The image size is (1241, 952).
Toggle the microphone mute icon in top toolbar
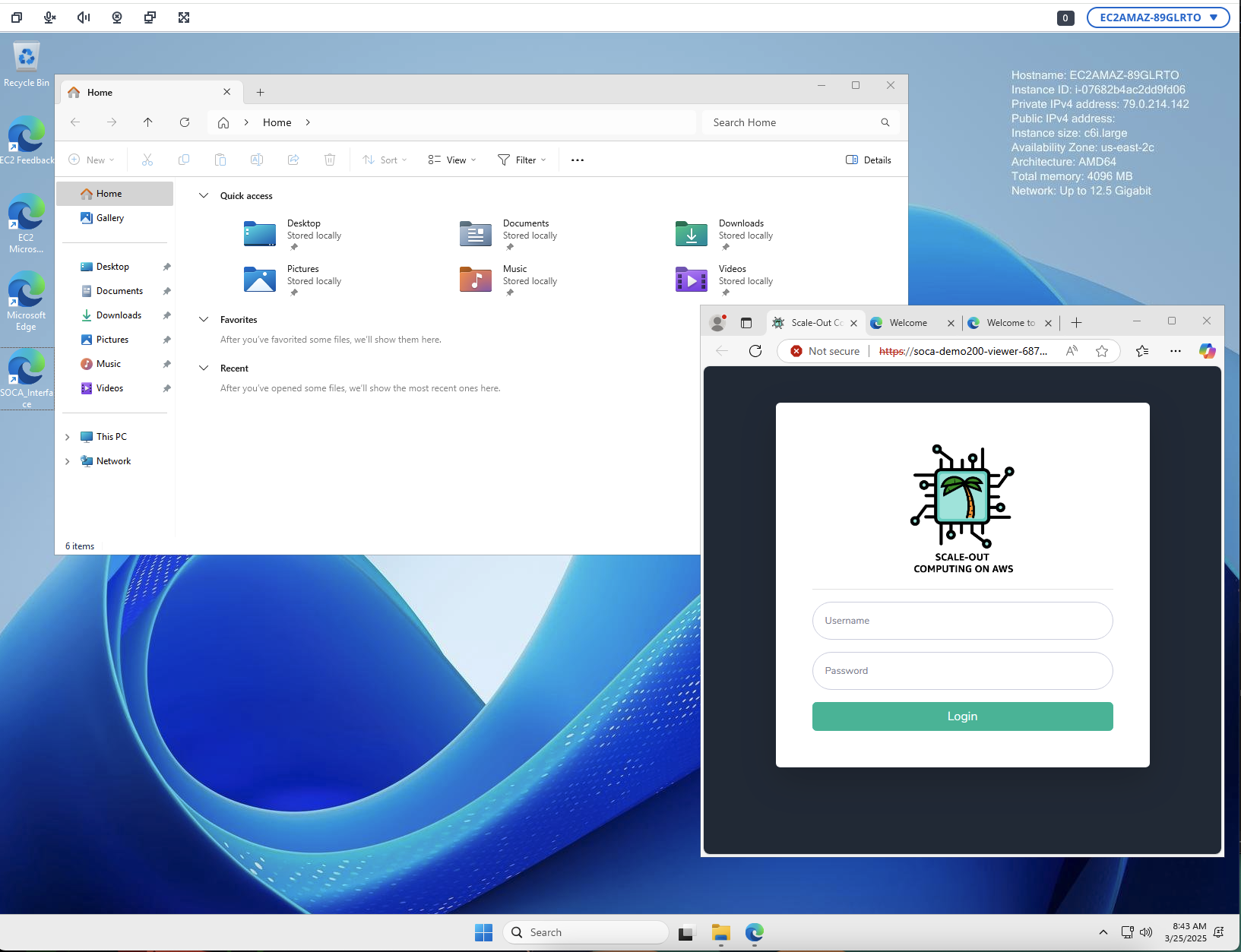point(50,17)
